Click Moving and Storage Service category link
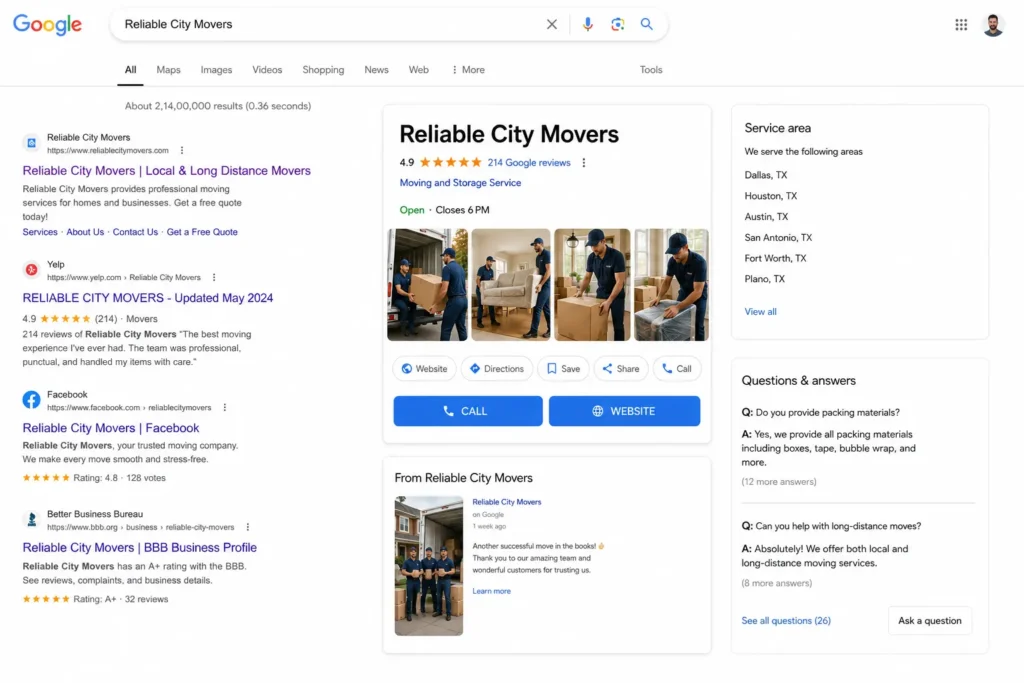Viewport: 1024px width, 683px height. (x=460, y=183)
